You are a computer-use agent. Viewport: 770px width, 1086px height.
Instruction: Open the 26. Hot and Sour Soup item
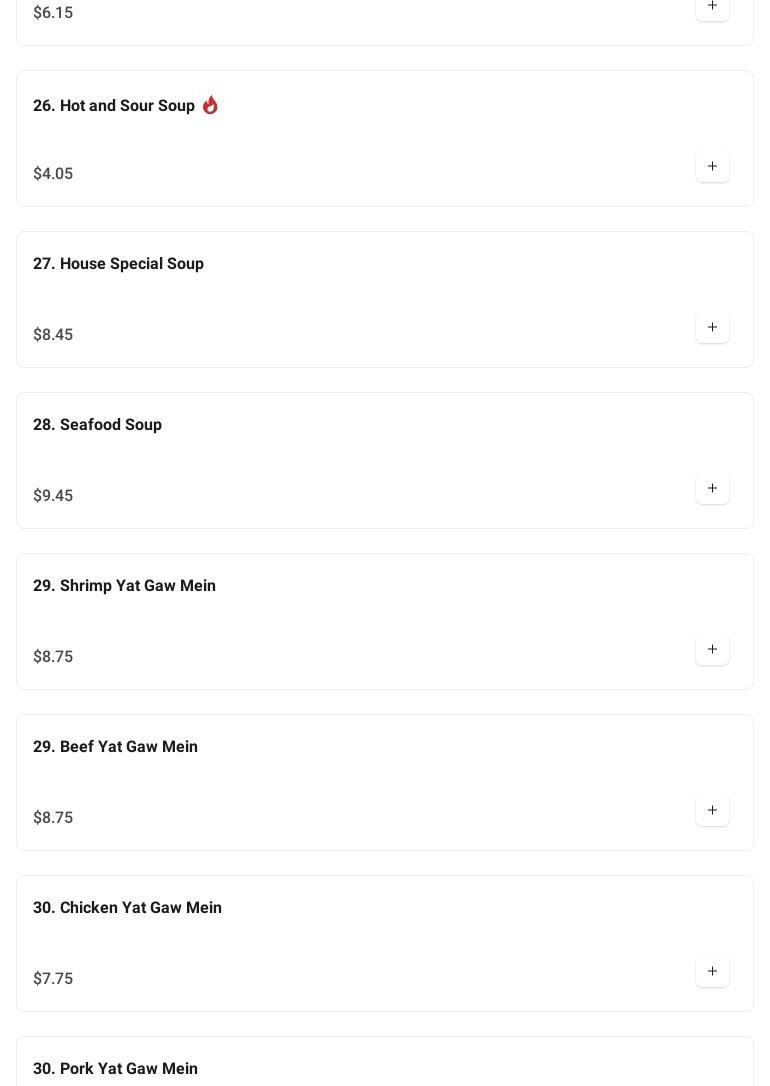tap(114, 106)
